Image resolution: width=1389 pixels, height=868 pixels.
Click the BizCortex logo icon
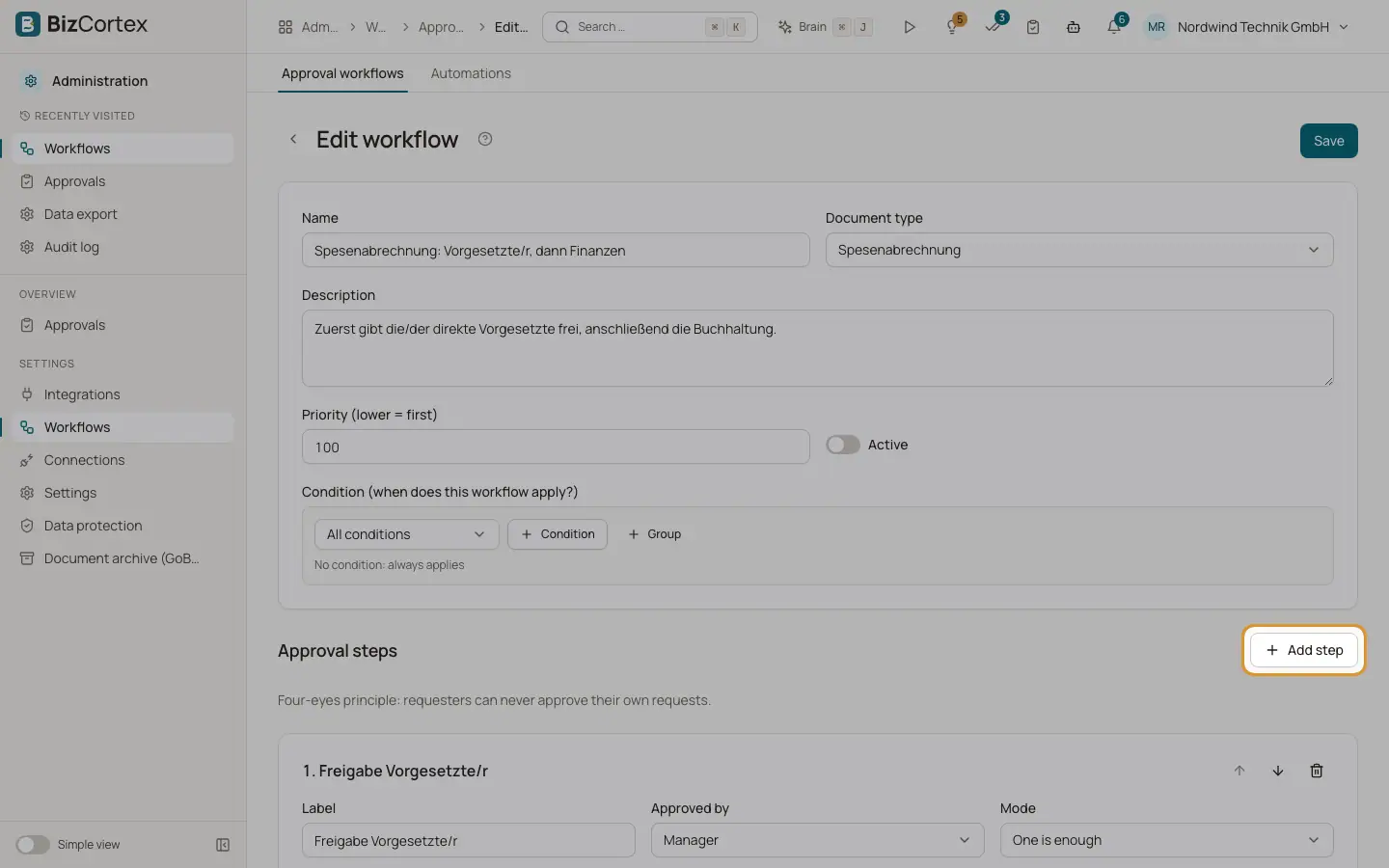[x=28, y=24]
